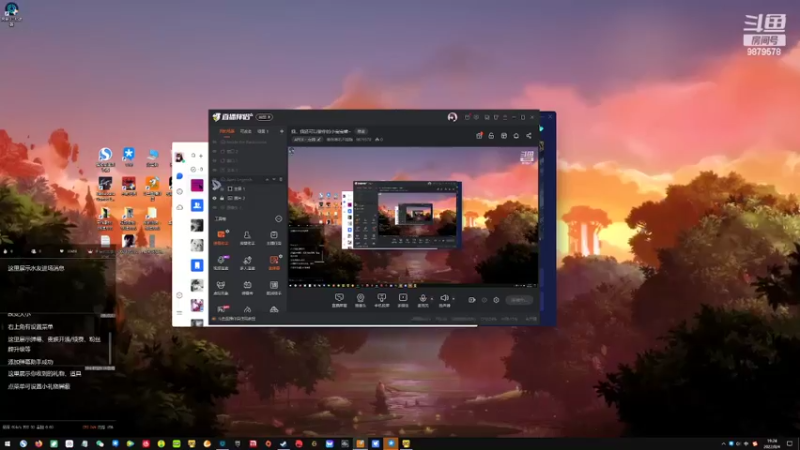Switch to the third scene tab

coord(262,131)
